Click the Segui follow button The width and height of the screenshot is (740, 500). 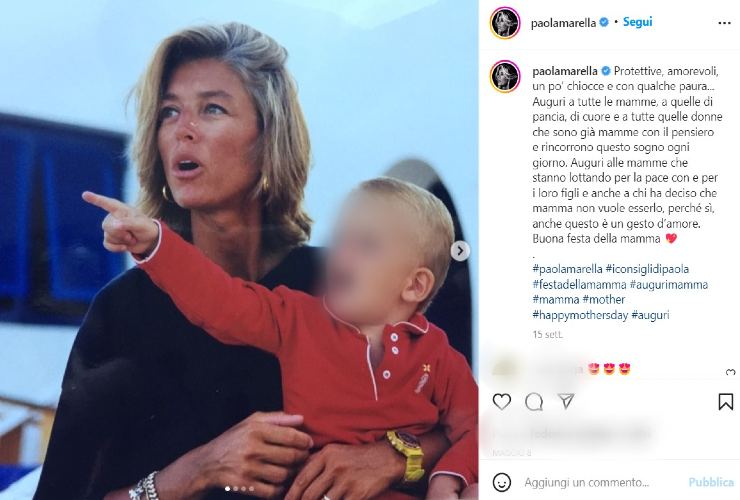(x=637, y=22)
